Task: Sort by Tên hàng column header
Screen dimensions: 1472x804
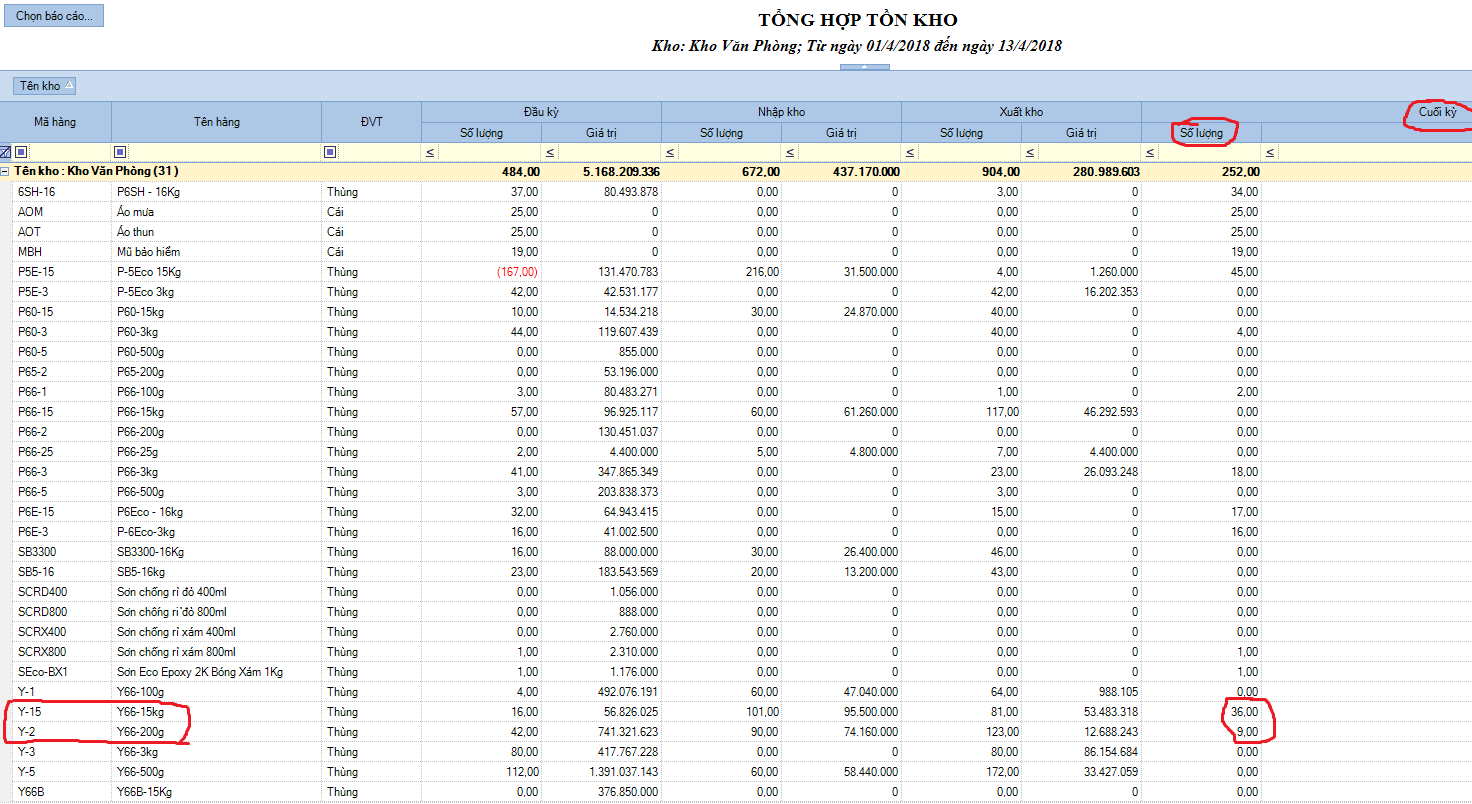Action: [217, 122]
